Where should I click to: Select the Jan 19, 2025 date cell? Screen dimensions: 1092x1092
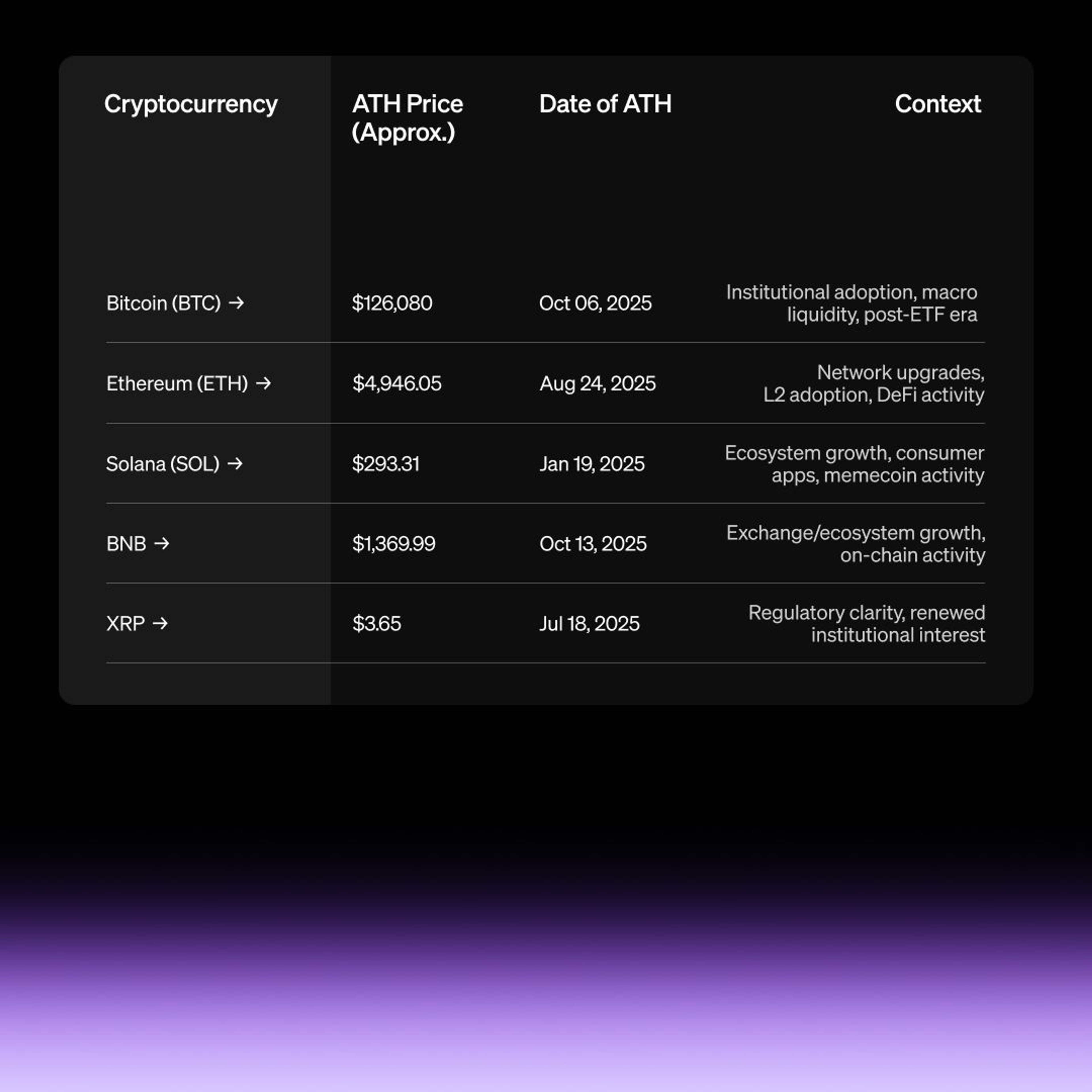[592, 464]
